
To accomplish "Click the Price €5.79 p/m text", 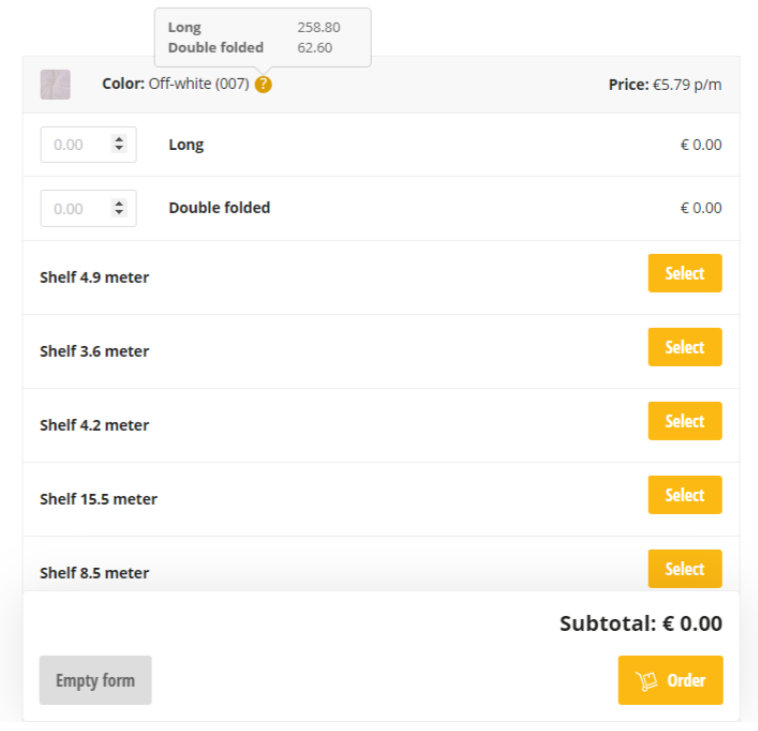I will click(x=665, y=85).
